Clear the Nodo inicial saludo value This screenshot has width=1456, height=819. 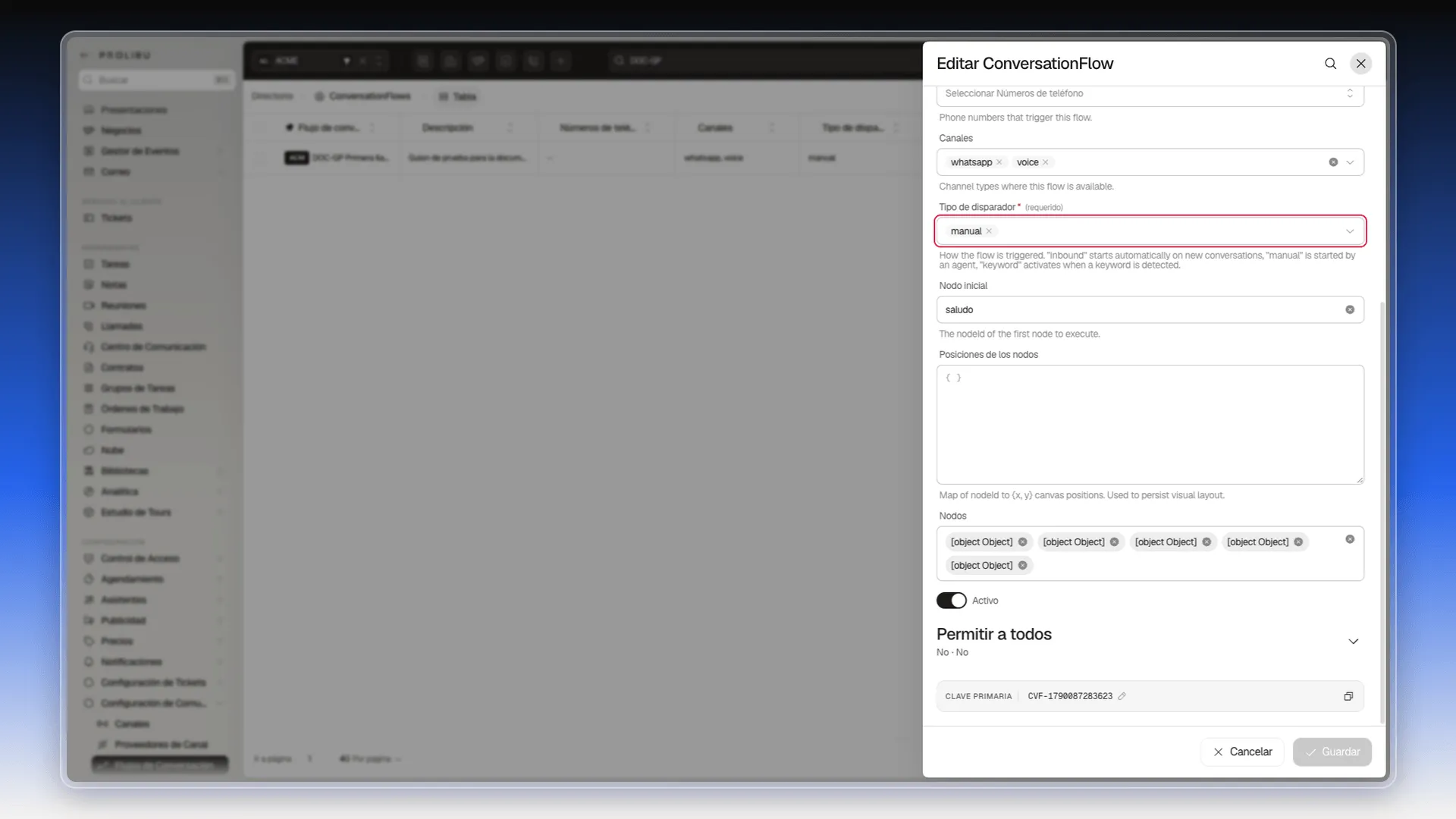point(1350,309)
